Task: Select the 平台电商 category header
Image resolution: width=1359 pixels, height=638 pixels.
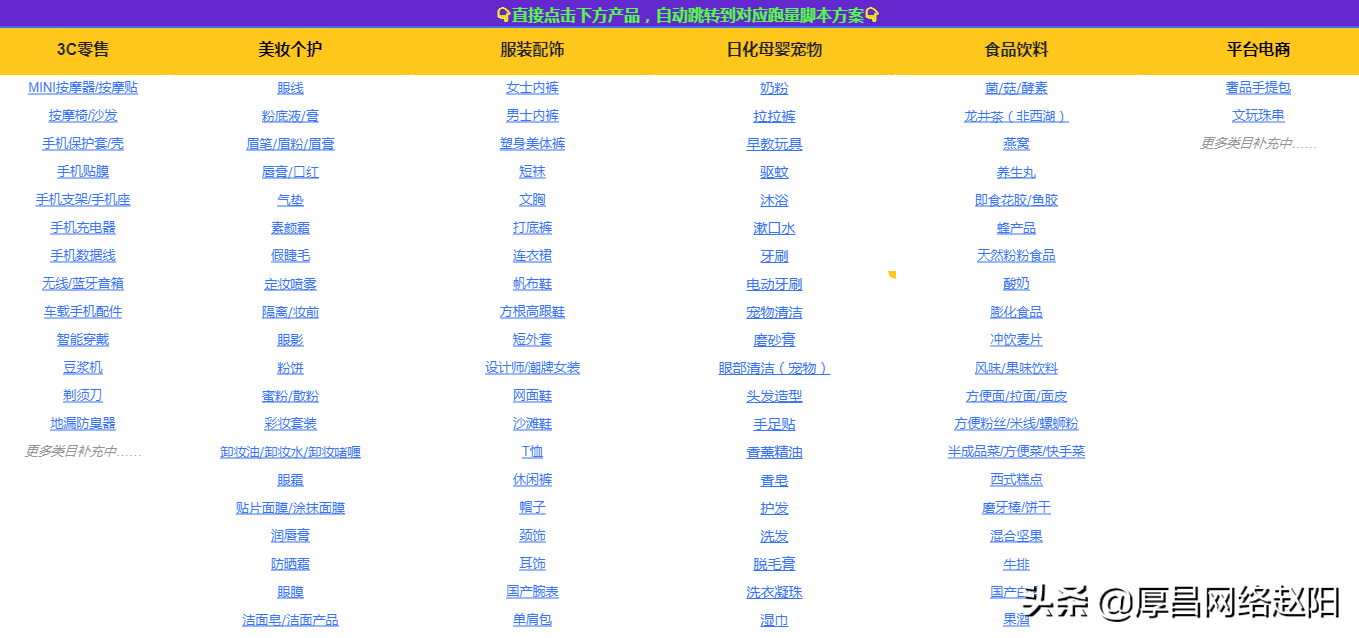Action: [1258, 49]
